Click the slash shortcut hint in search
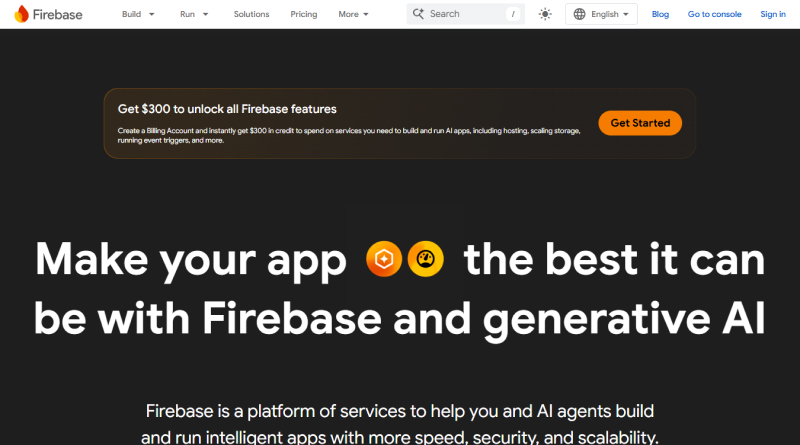 513,14
